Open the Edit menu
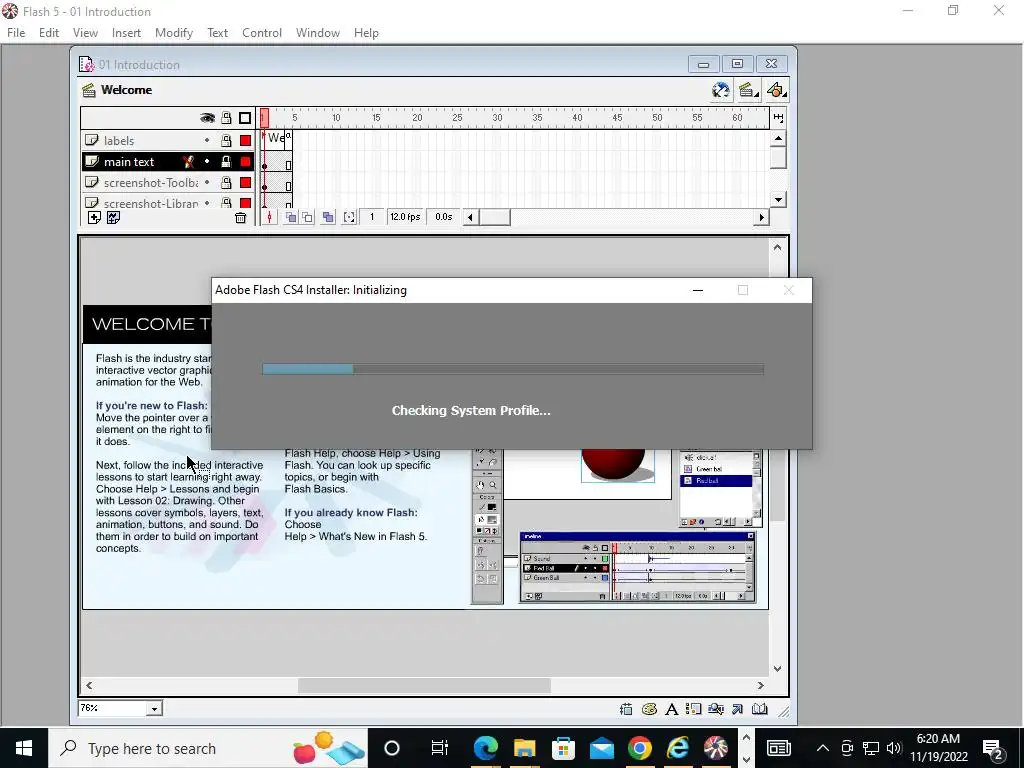The image size is (1024, 768). (49, 33)
